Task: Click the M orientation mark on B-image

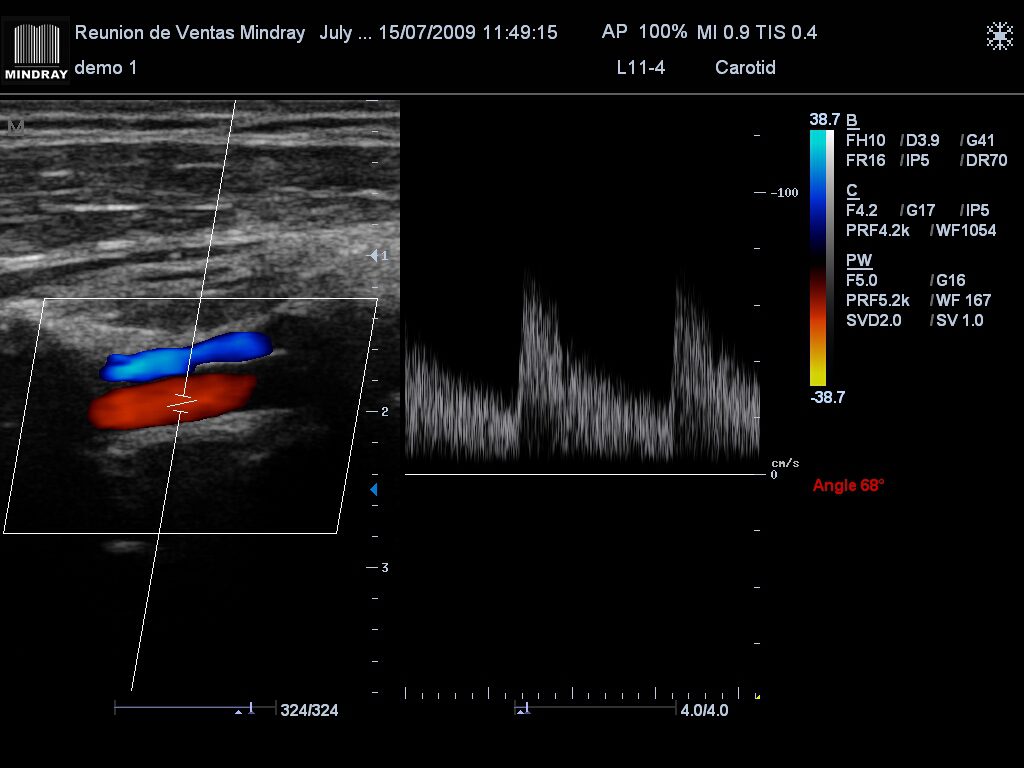Action: pyautogui.click(x=14, y=126)
